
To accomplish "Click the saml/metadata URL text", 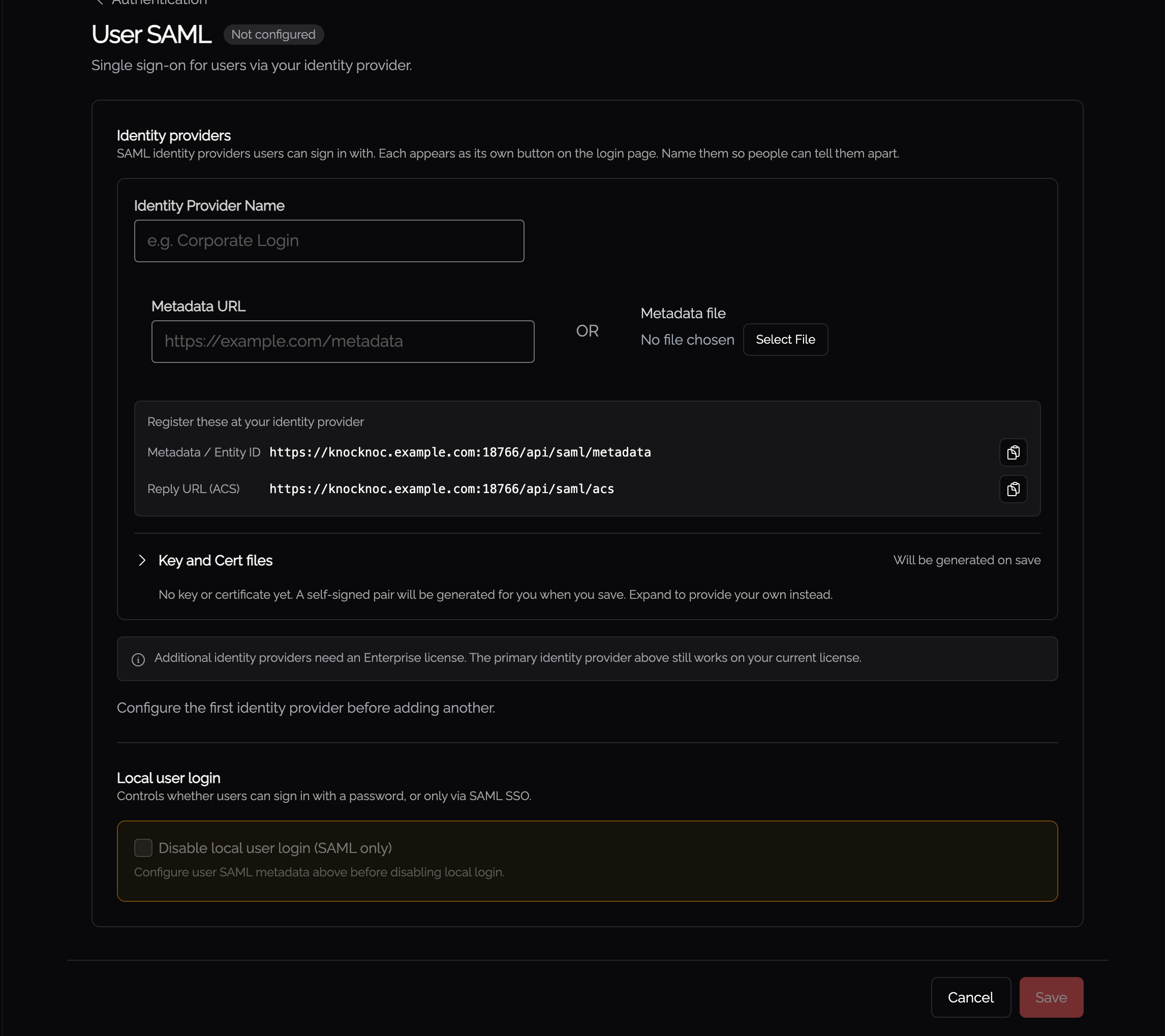I will pos(460,452).
